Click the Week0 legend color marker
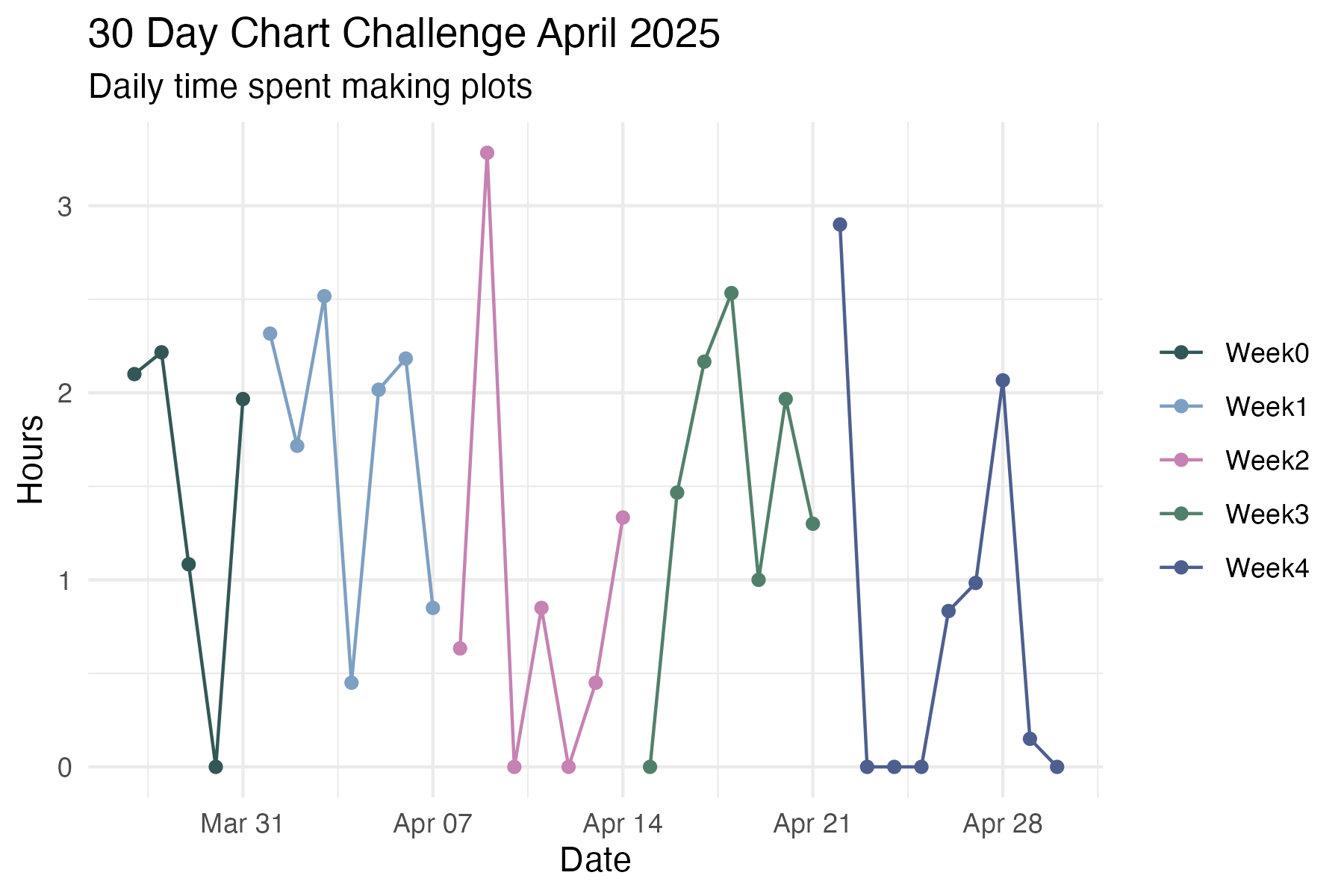 click(1181, 352)
